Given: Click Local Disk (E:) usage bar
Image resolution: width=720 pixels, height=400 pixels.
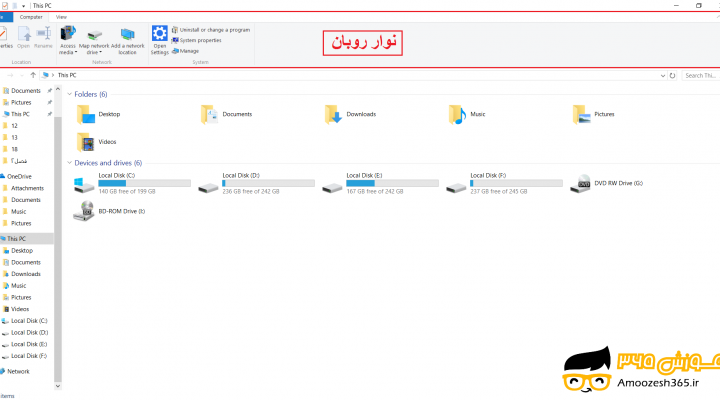Looking at the screenshot, I should (x=393, y=183).
